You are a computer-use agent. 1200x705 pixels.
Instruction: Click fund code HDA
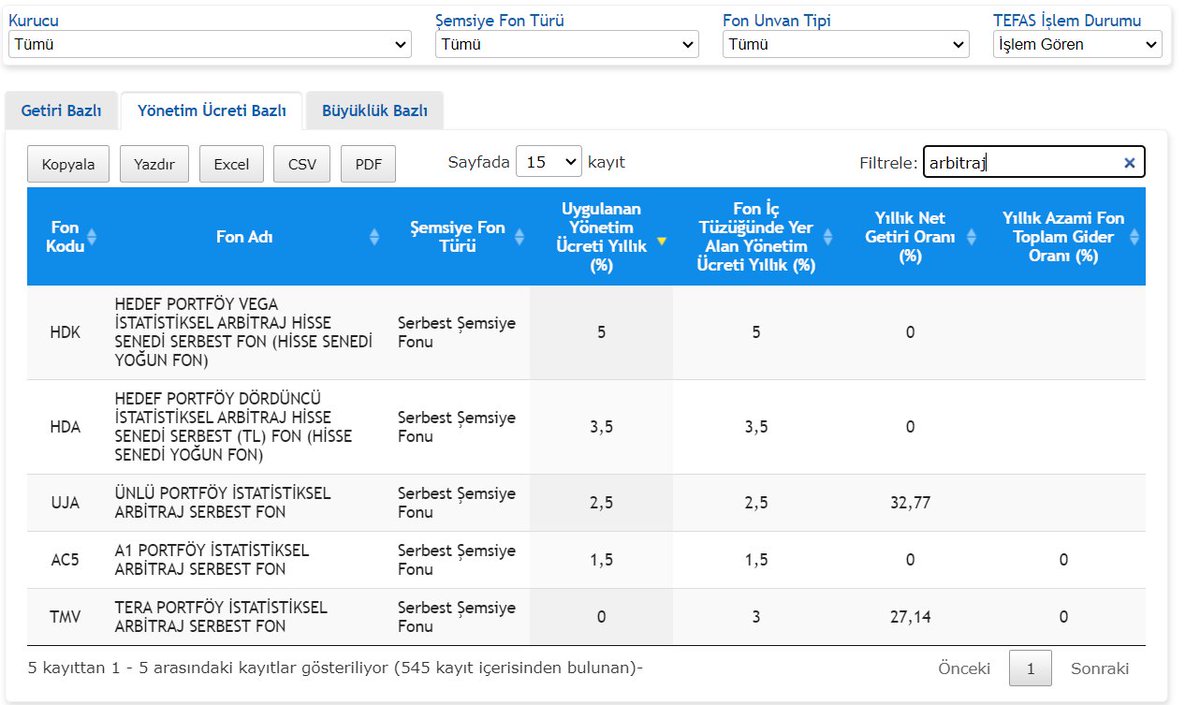[x=65, y=427]
